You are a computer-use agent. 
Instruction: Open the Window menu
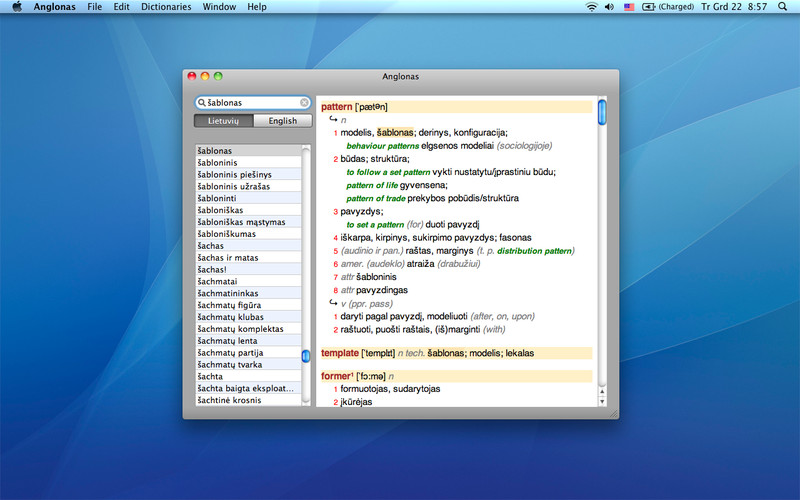coord(219,7)
